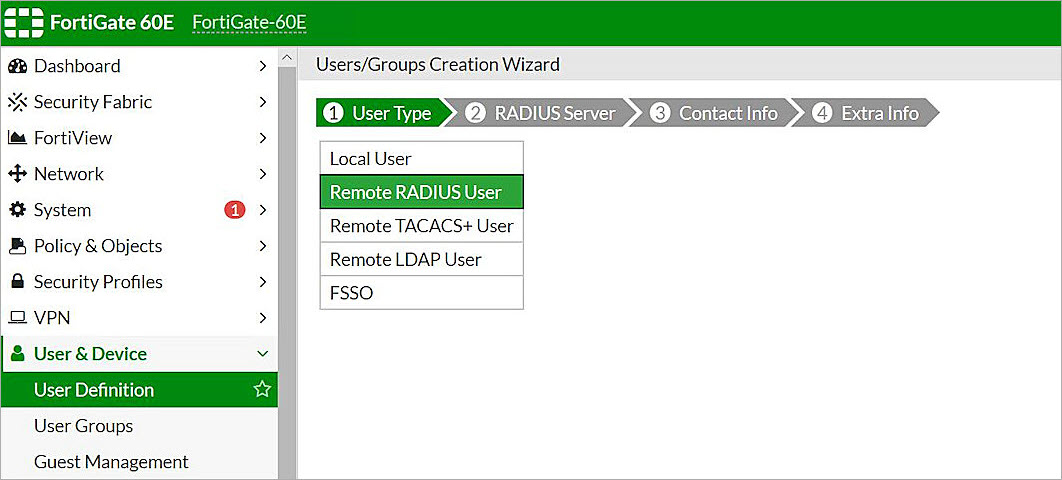
Task: Collapse the User & Device section chevron
Action: click(x=263, y=353)
